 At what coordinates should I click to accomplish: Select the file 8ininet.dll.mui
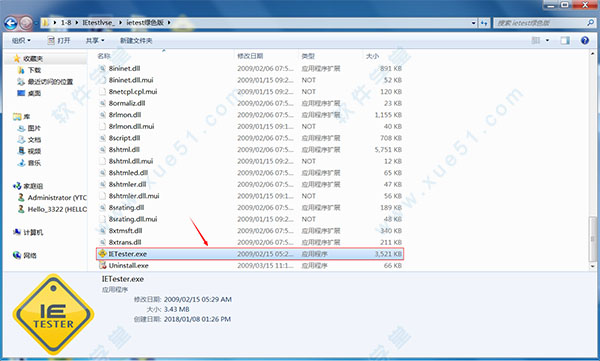pyautogui.click(x=131, y=80)
